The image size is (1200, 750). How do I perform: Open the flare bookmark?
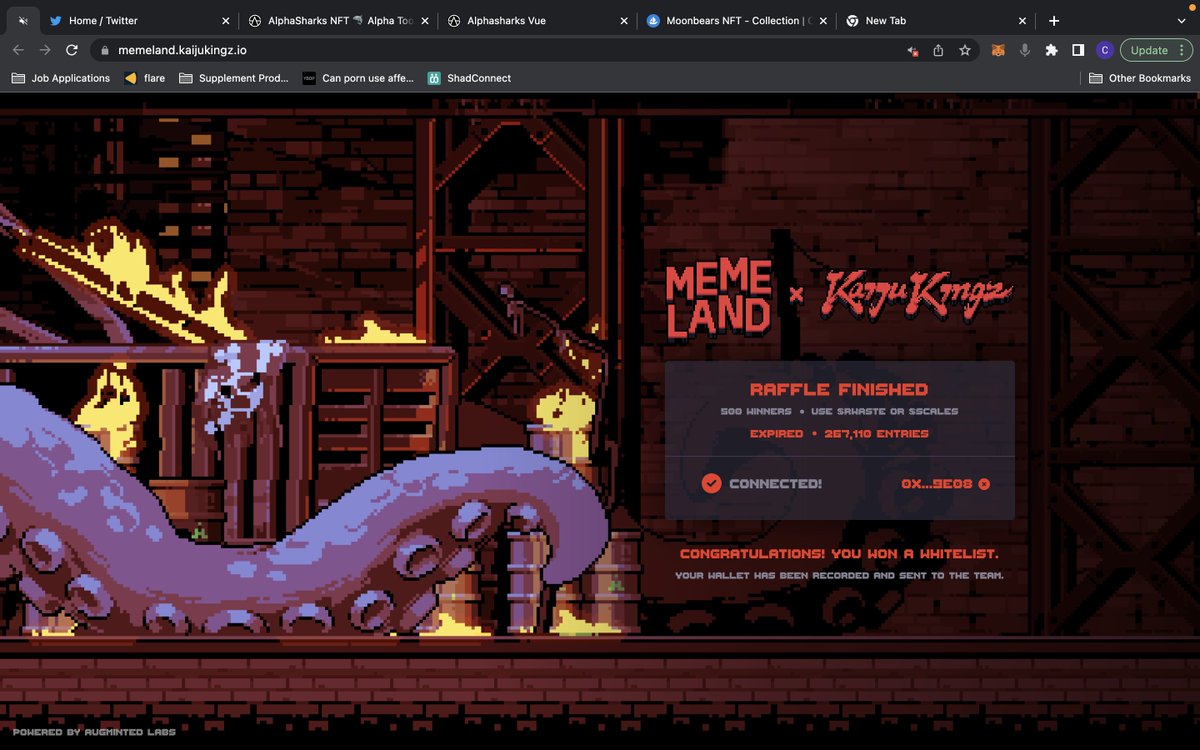coord(145,78)
